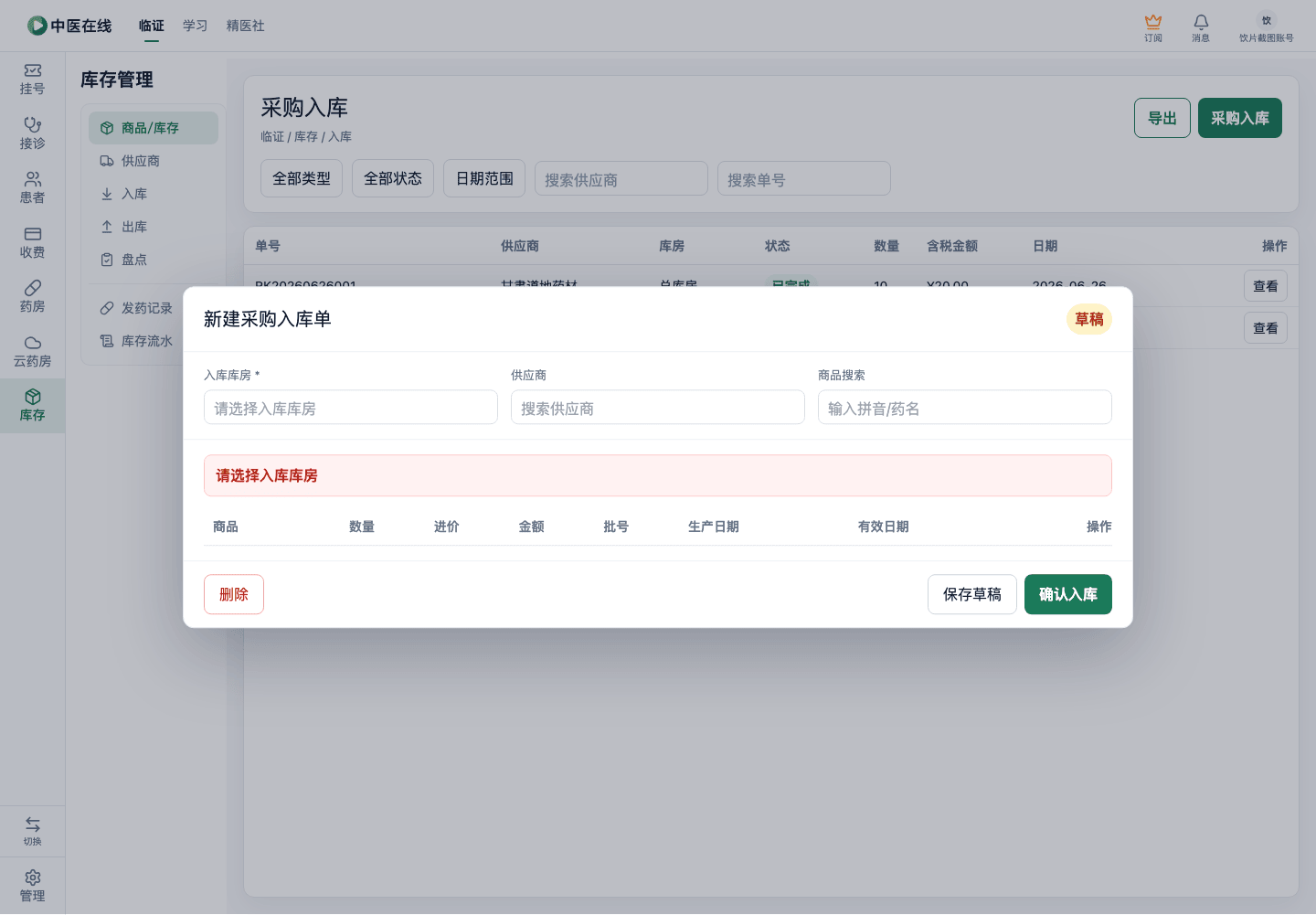Open 入库 in inventory menu
The height and width of the screenshot is (915, 1316).
point(154,194)
